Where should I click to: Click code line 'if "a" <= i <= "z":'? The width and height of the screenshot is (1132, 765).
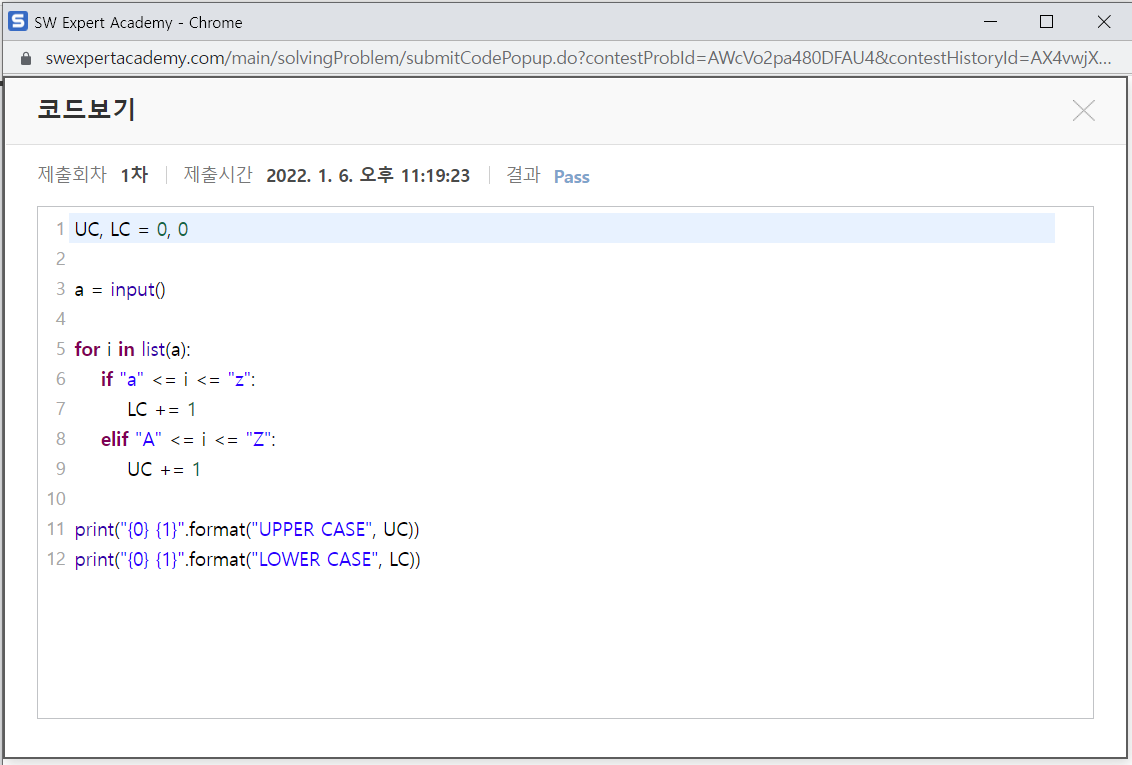click(178, 380)
